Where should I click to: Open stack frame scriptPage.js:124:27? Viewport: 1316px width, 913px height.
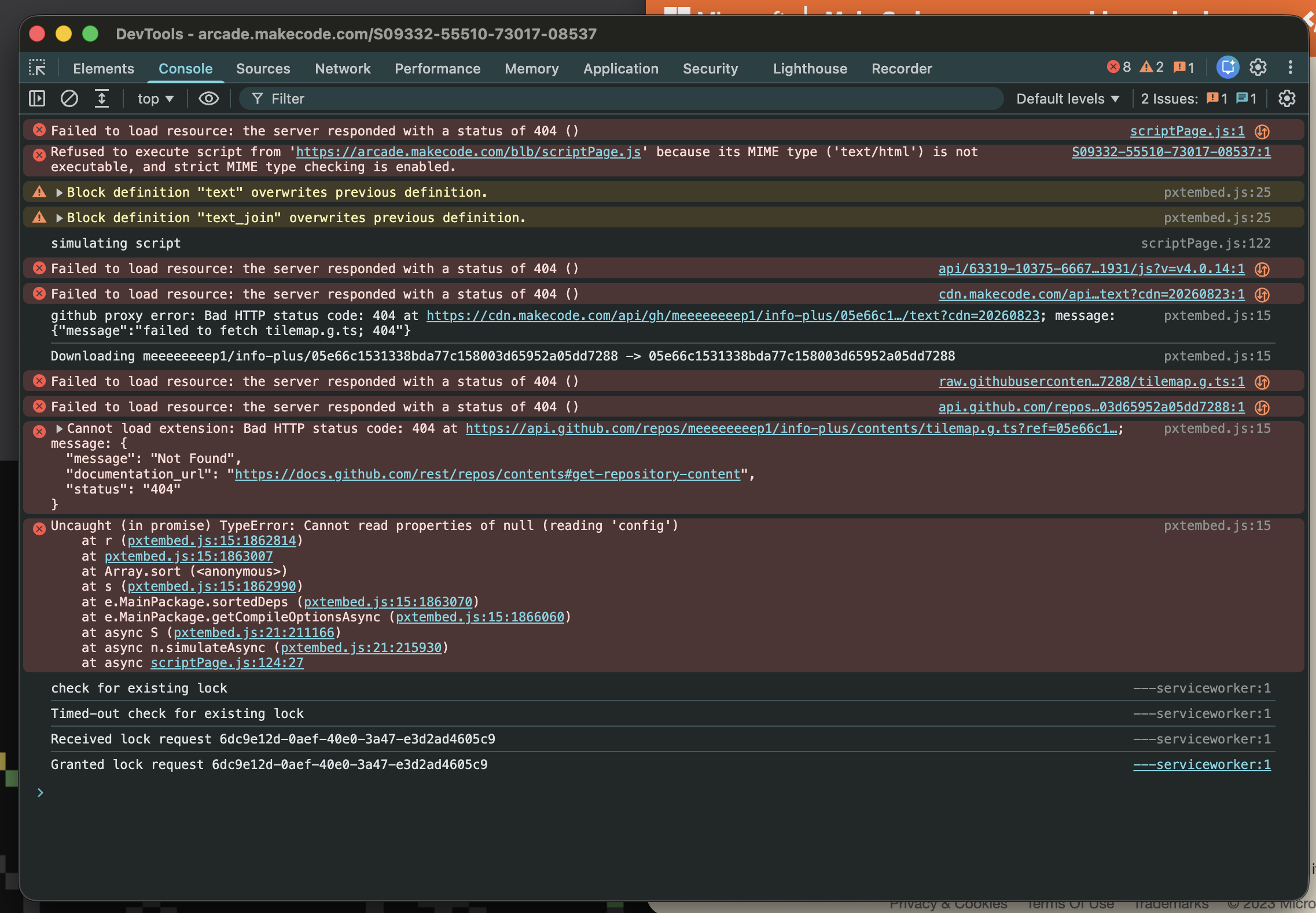(x=227, y=663)
